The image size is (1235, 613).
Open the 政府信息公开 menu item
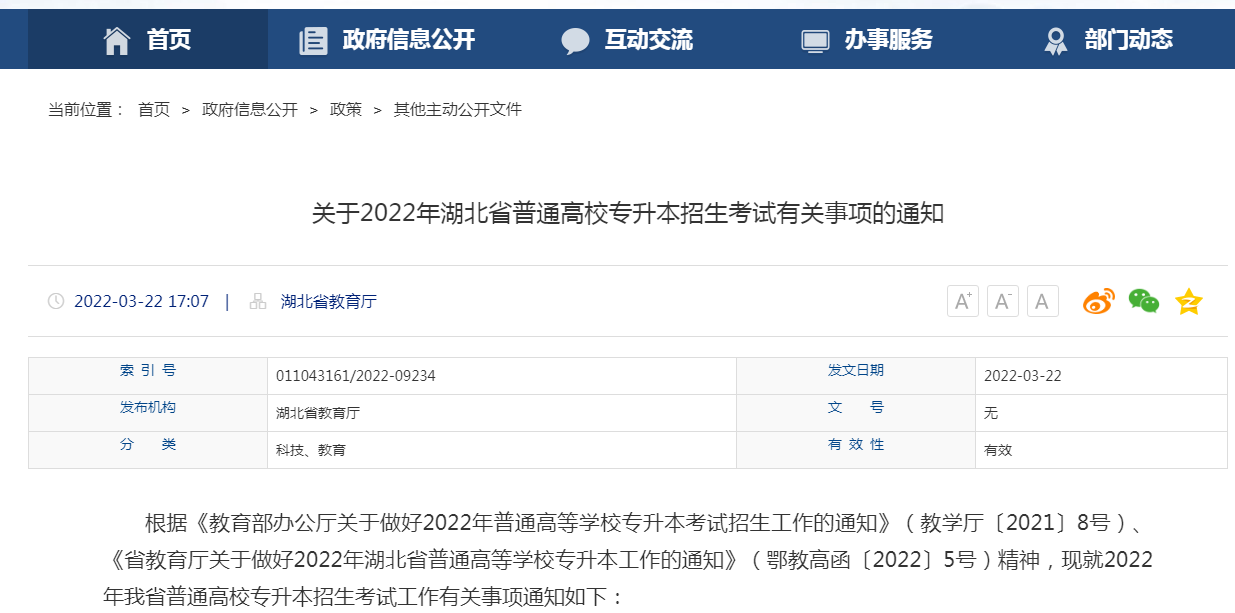coord(408,40)
